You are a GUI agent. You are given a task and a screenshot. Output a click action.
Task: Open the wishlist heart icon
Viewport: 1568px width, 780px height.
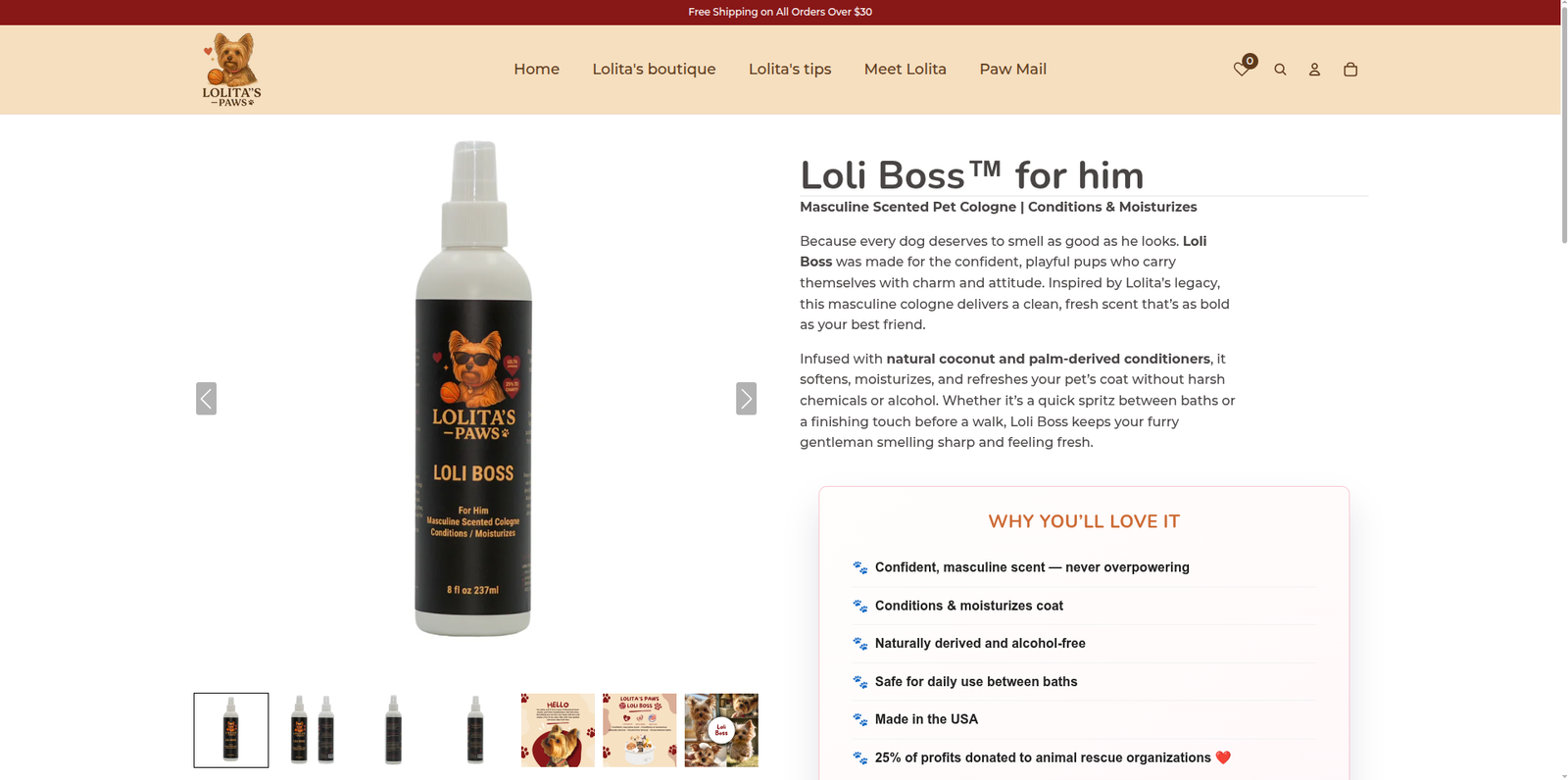pos(1241,70)
